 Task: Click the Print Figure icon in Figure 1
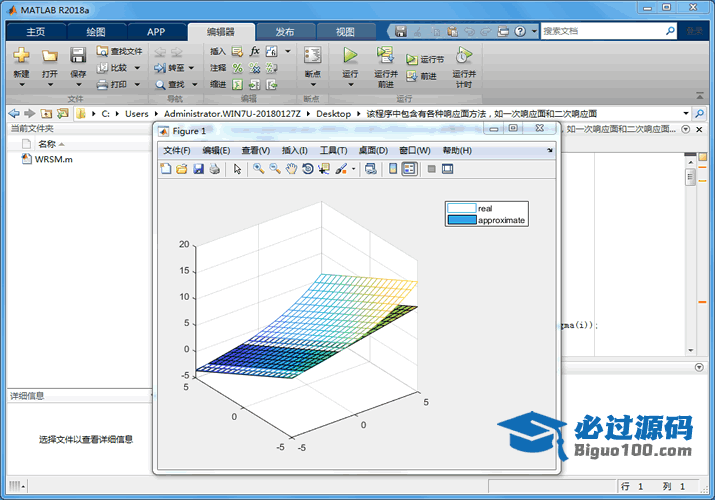215,169
